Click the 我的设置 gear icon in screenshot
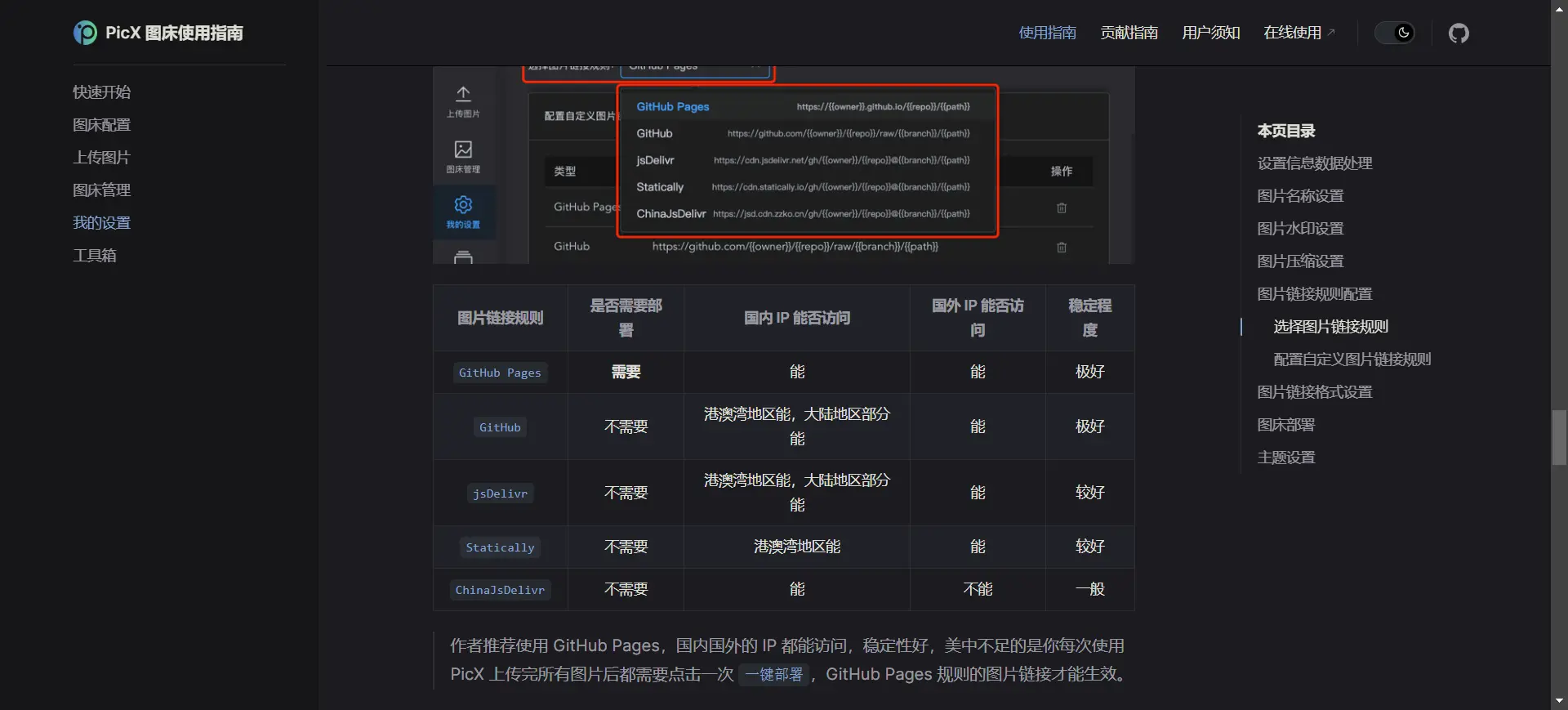The height and width of the screenshot is (710, 1568). click(x=463, y=204)
